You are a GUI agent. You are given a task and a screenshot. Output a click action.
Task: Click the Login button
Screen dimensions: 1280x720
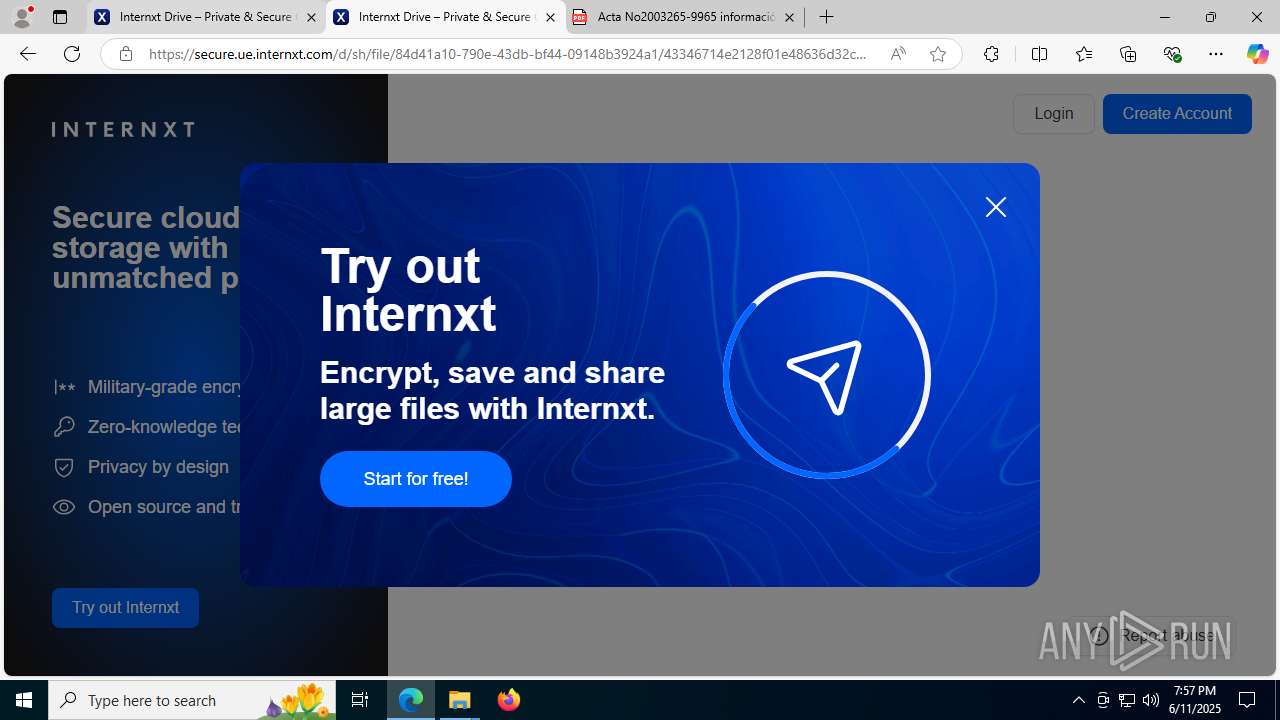click(x=1054, y=114)
